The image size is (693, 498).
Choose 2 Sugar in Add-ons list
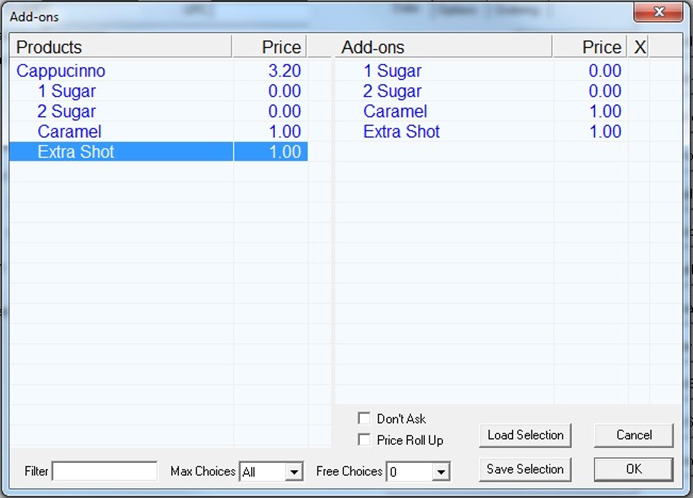coord(392,91)
